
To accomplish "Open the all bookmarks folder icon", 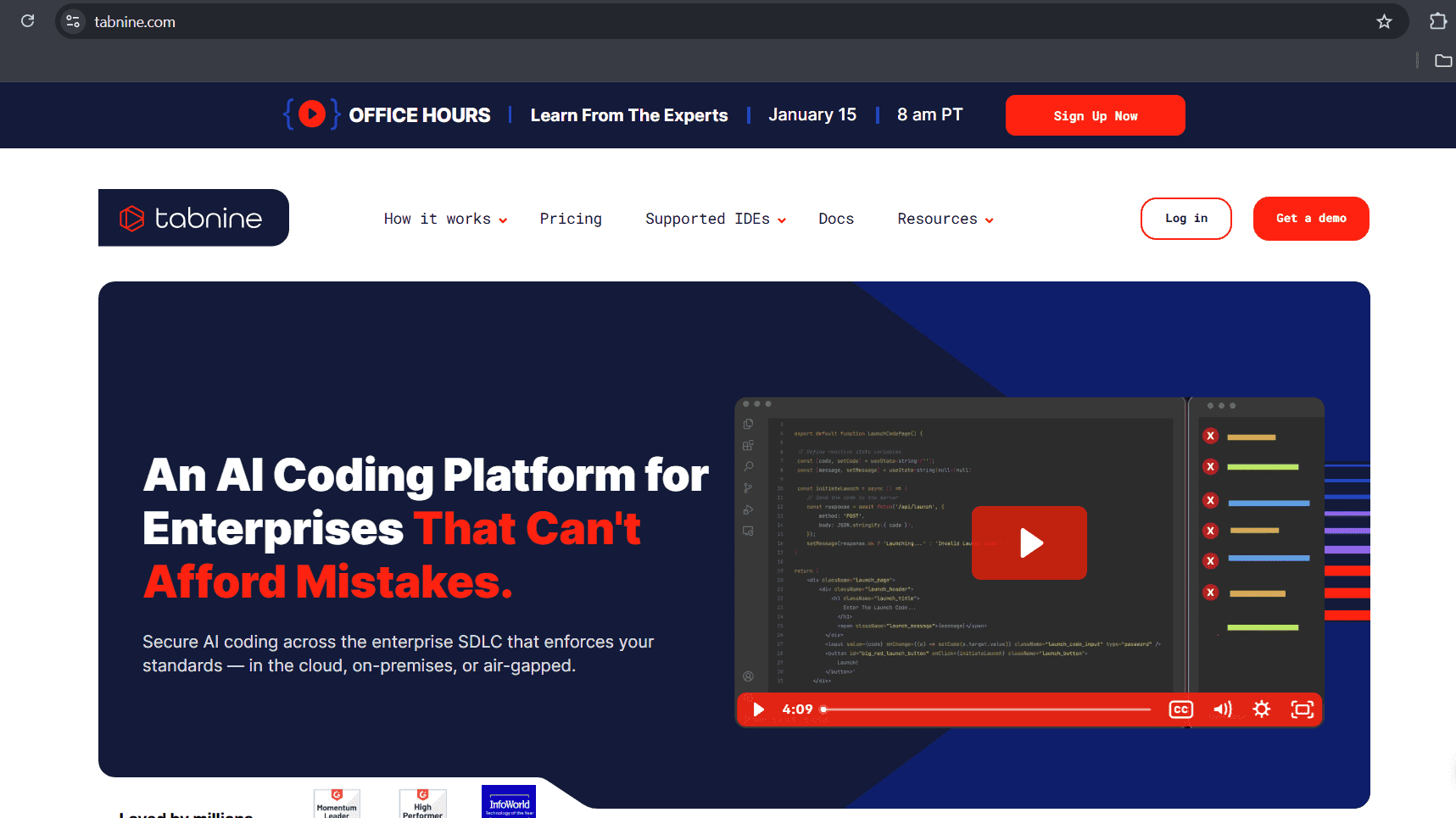I will coord(1442,60).
